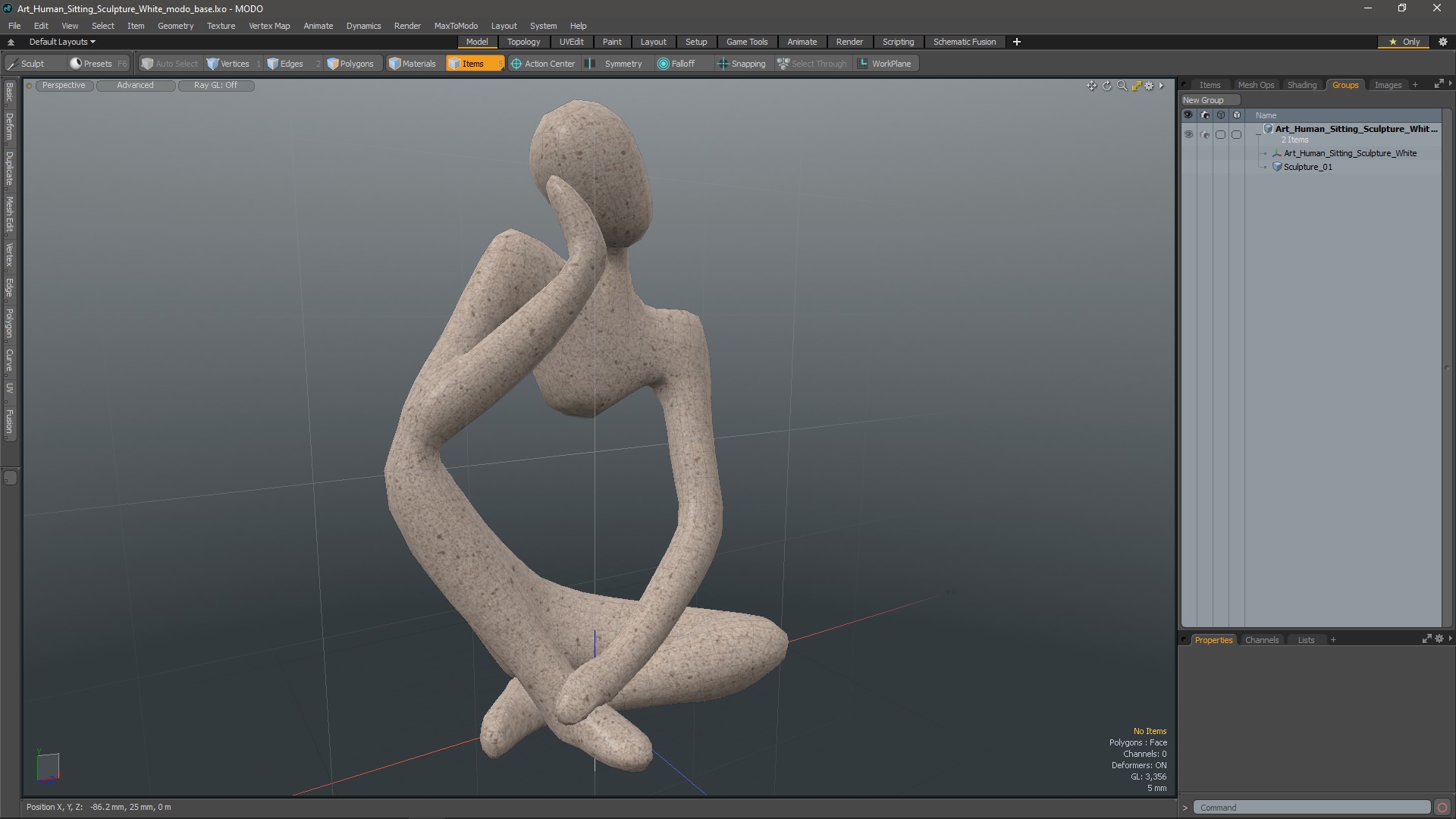Open Action Center options
The height and width of the screenshot is (819, 1456).
point(543,64)
